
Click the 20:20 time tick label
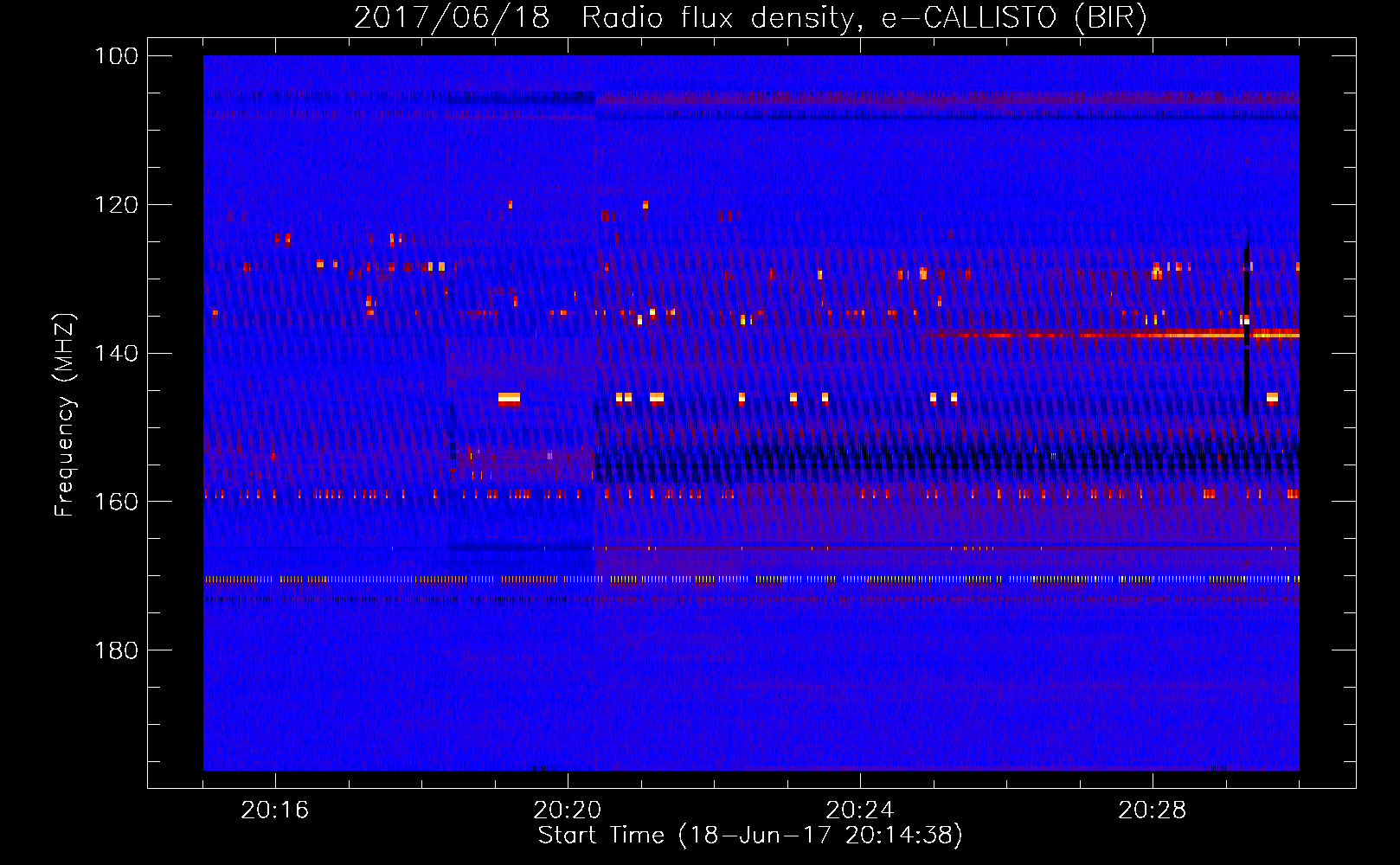(568, 811)
